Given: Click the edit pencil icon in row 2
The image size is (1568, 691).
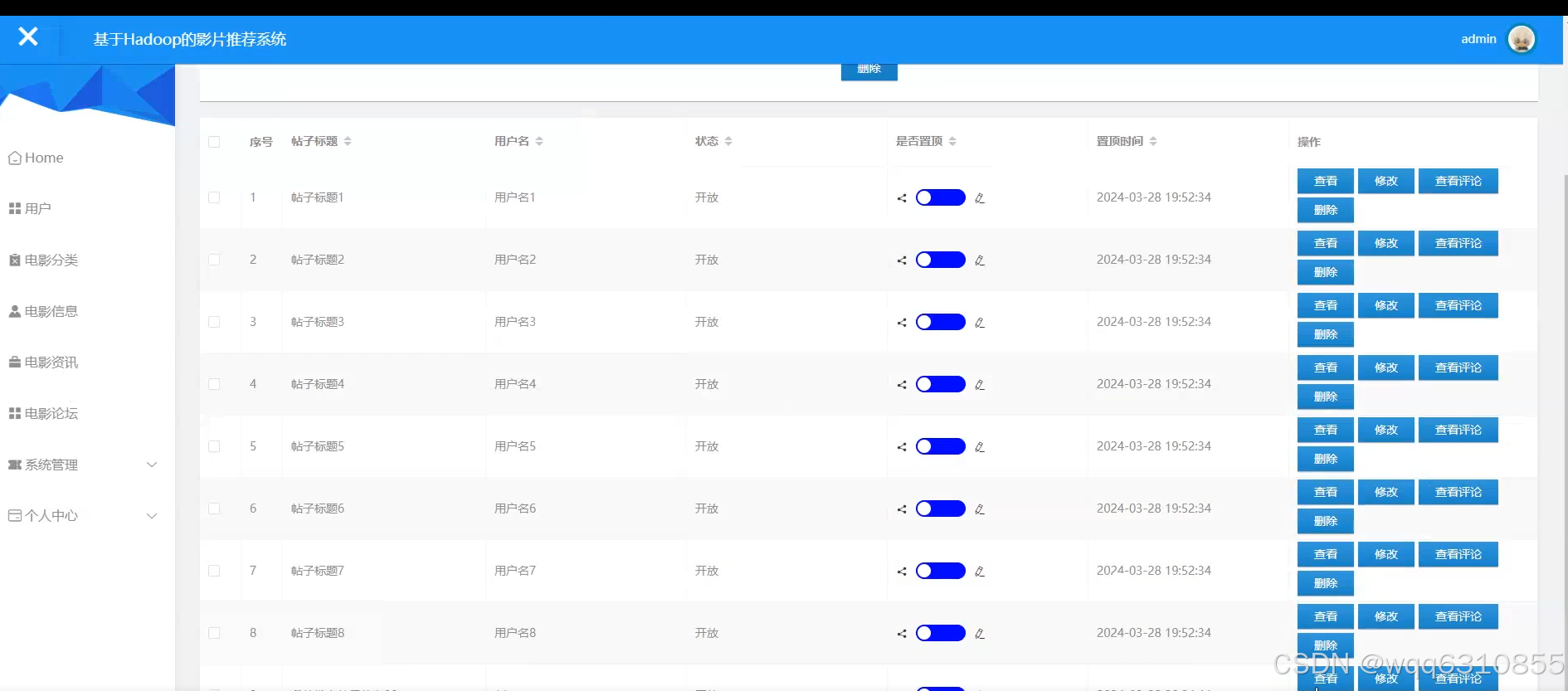Looking at the screenshot, I should click(x=980, y=260).
